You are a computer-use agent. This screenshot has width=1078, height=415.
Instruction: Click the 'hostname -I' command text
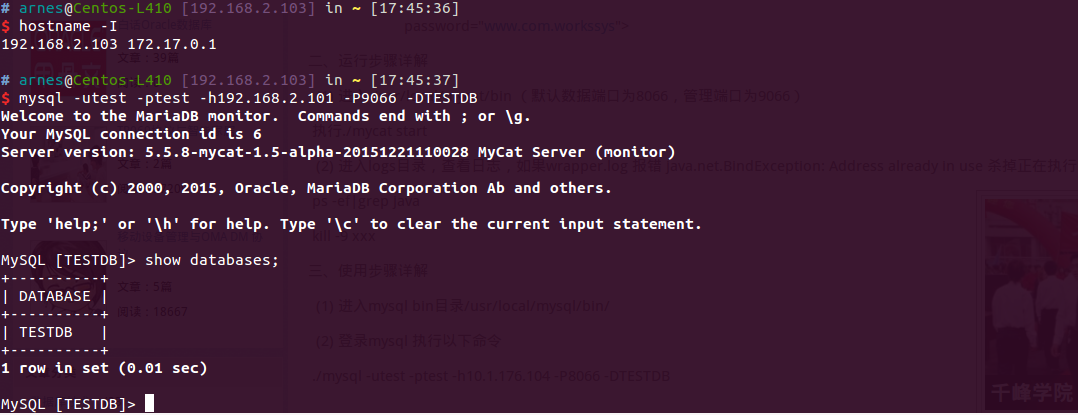click(x=67, y=27)
